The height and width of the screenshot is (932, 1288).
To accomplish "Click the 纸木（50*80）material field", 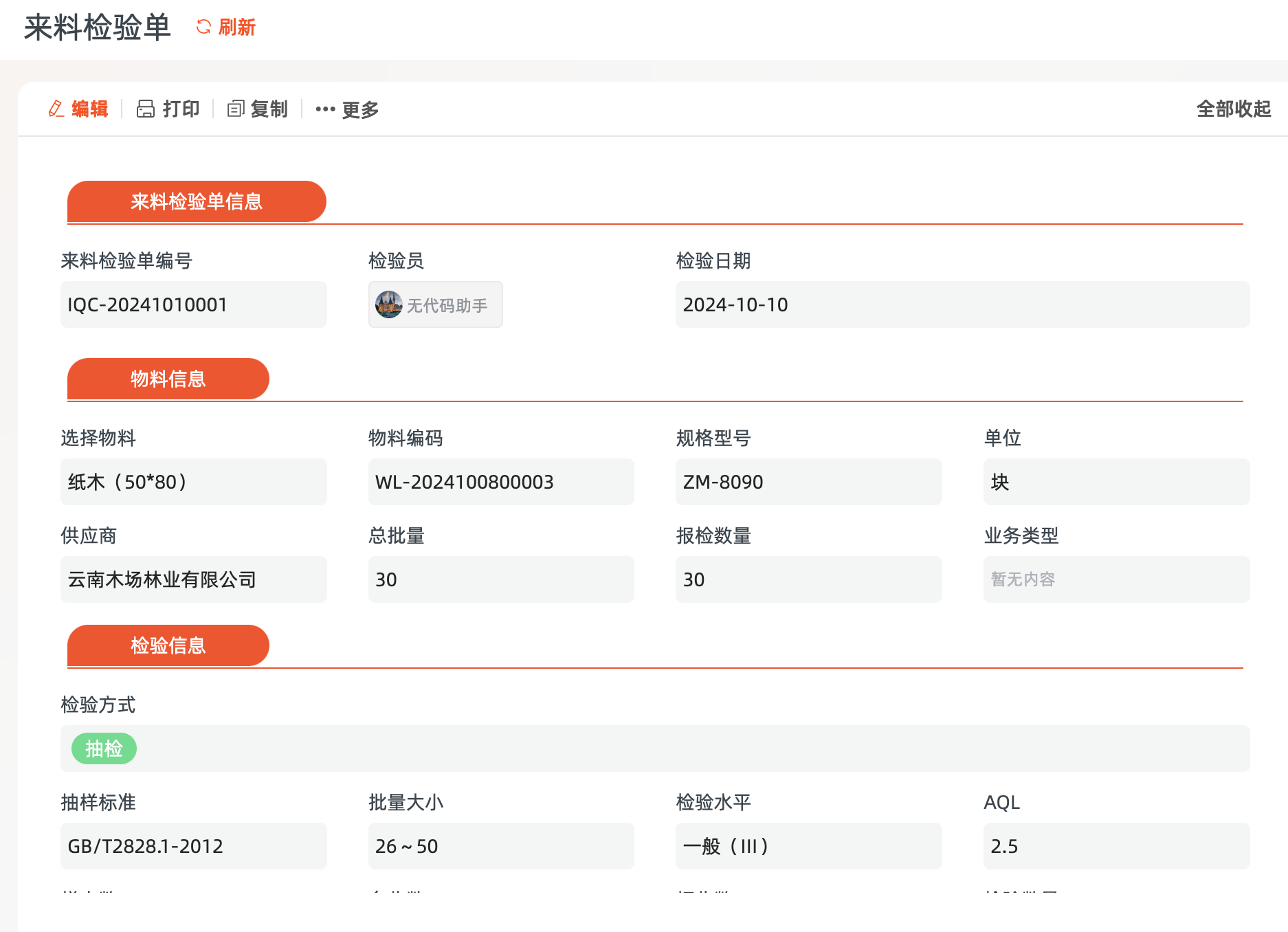I will [194, 482].
